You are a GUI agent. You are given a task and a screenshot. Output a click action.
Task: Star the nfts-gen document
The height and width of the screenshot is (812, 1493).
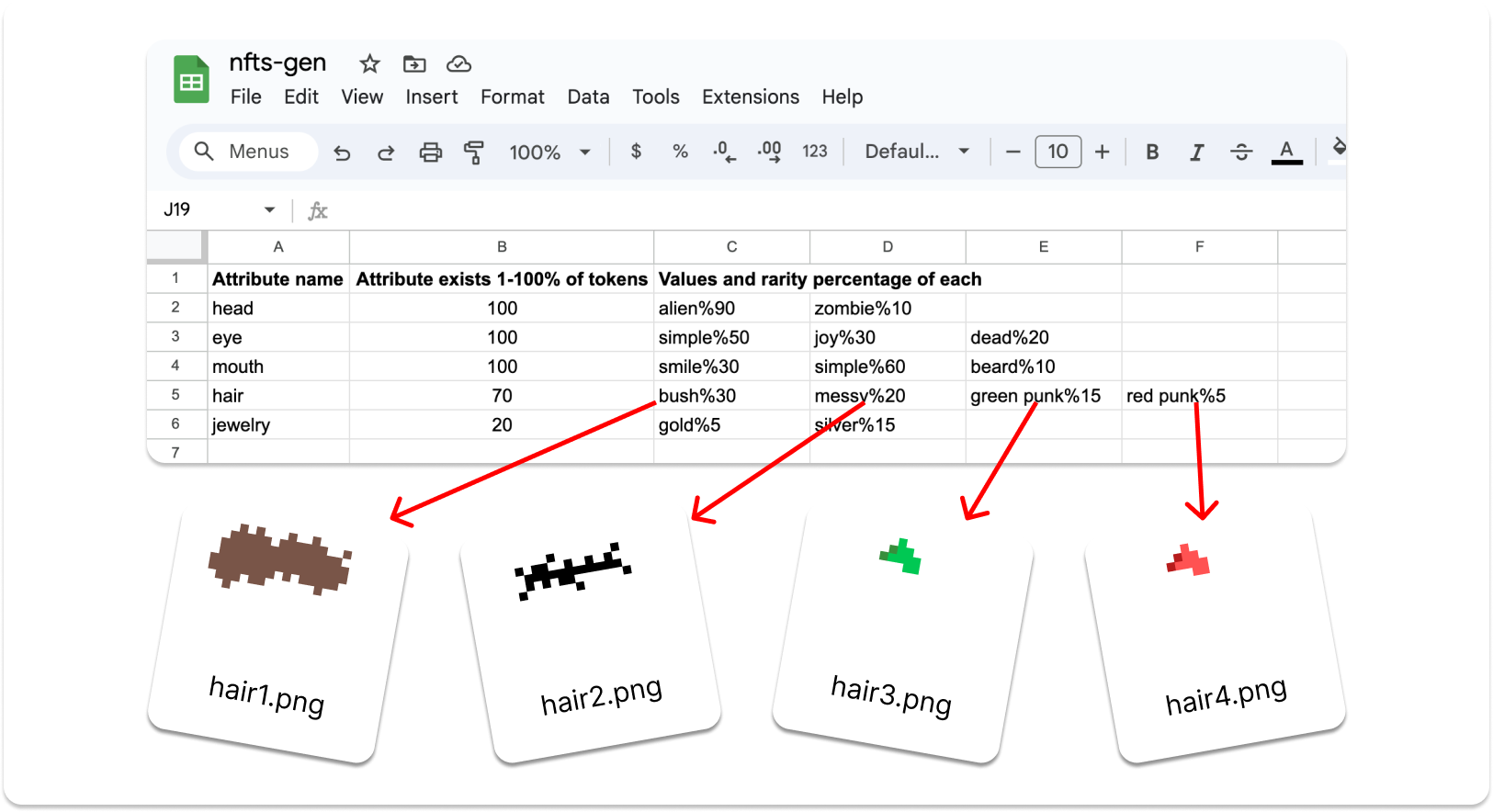coord(369,63)
